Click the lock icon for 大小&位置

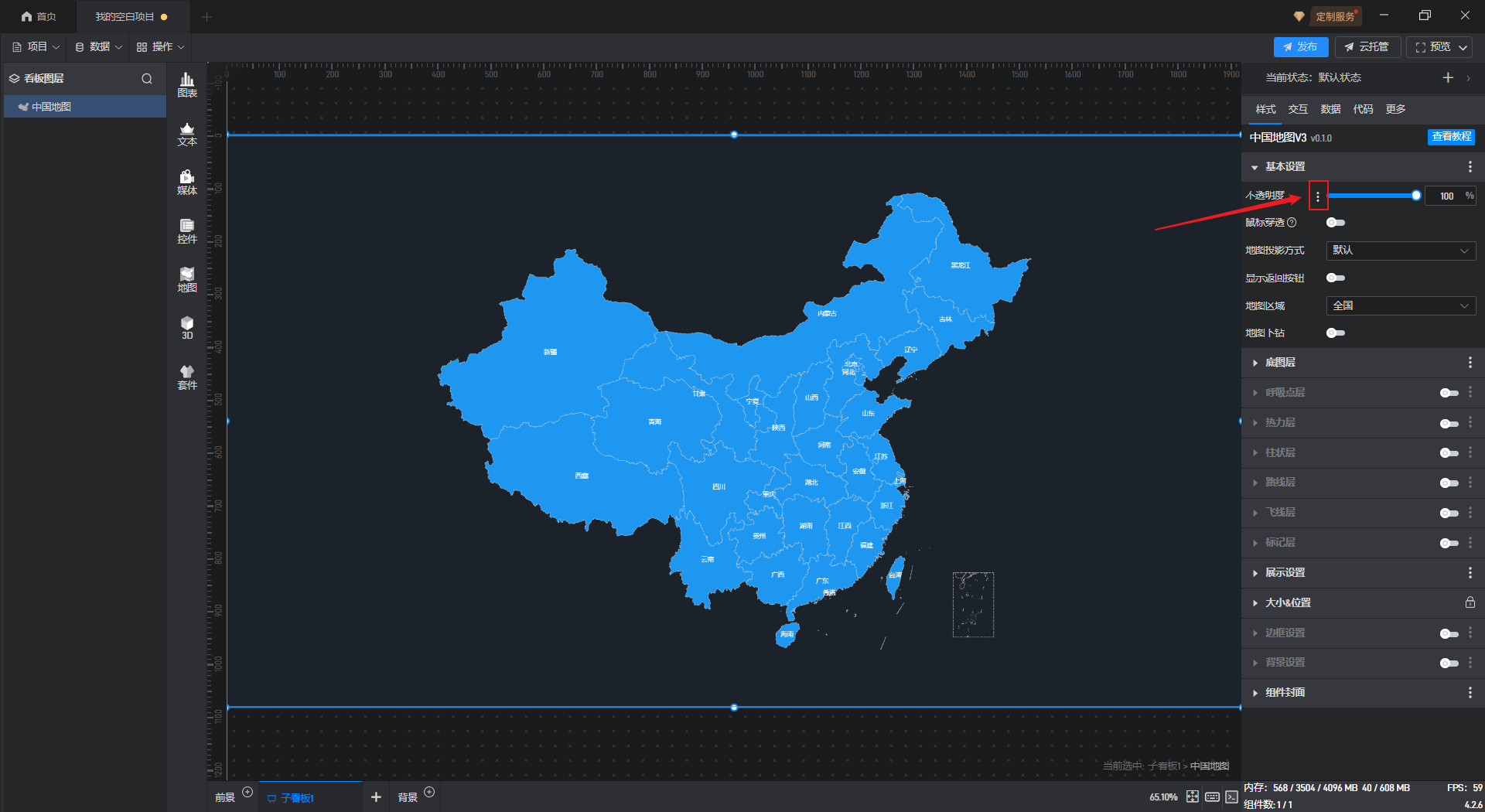click(1470, 602)
